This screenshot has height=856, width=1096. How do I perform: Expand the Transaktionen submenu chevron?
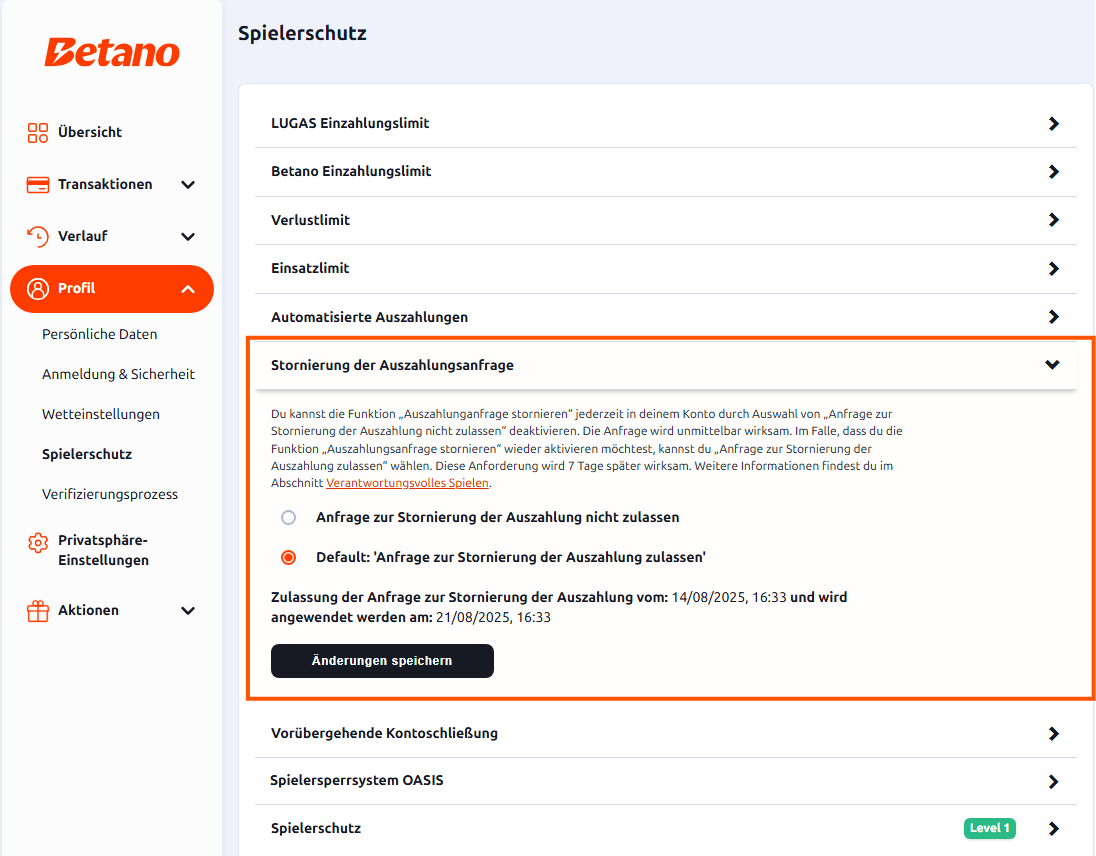(188, 184)
